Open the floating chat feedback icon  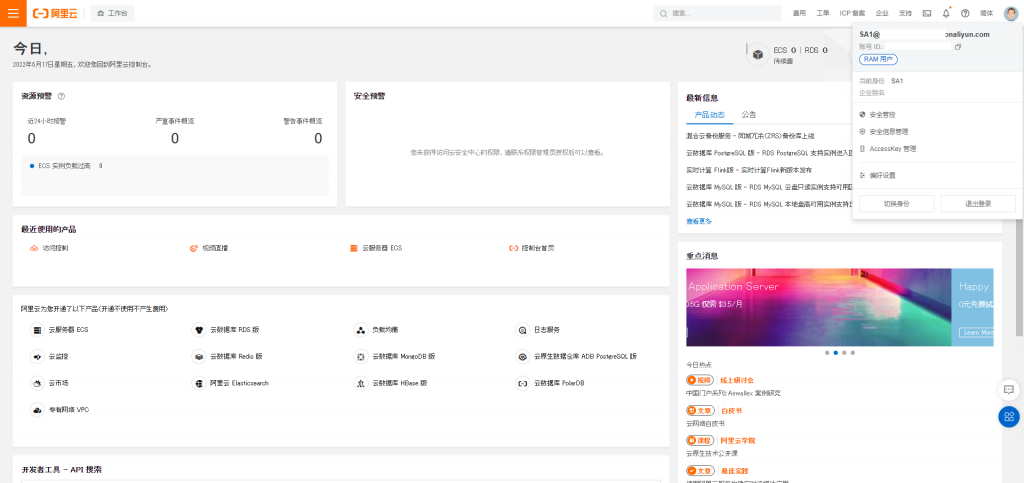point(1008,390)
